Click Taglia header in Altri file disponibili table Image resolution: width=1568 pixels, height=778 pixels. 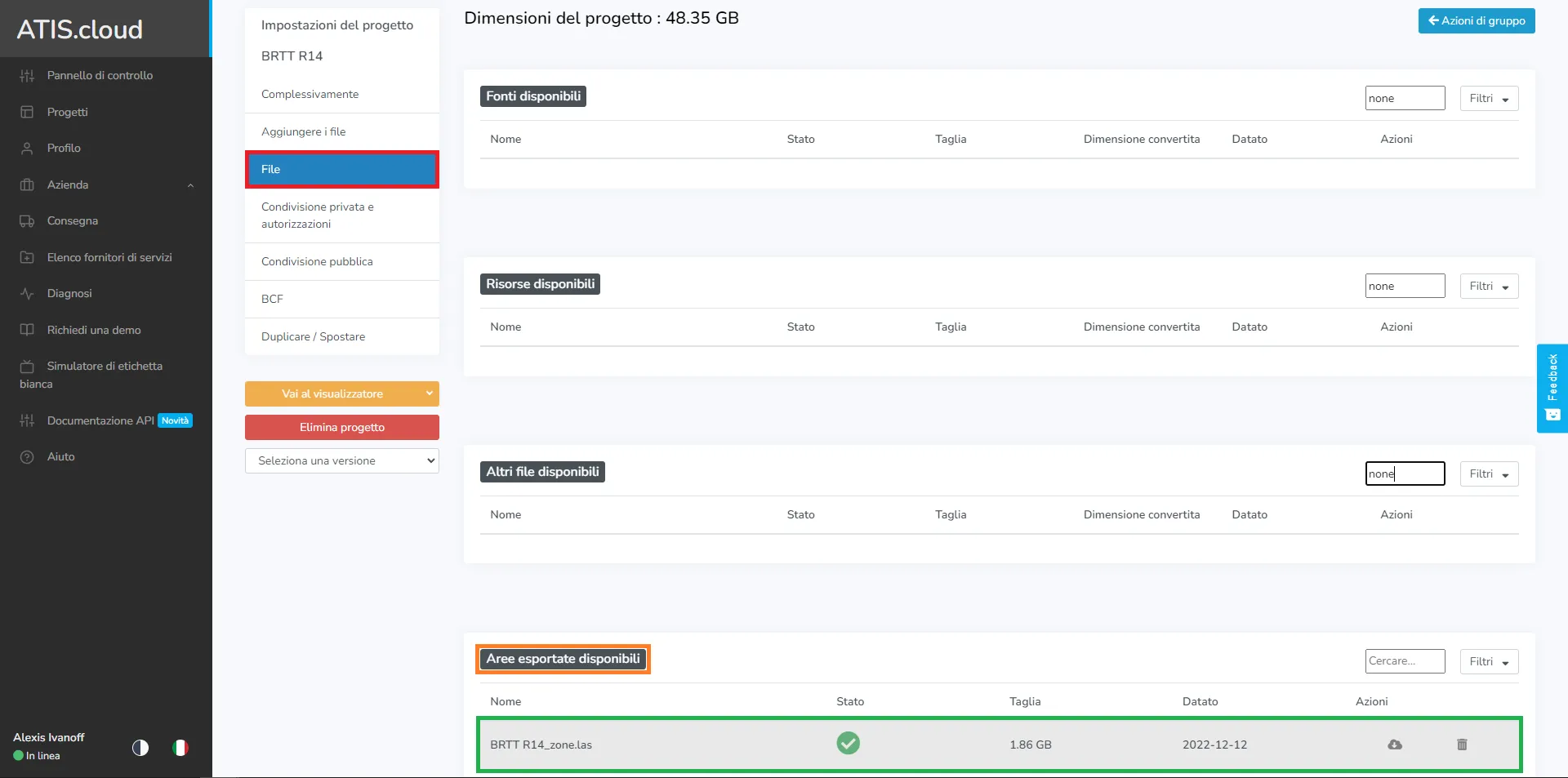coord(951,514)
